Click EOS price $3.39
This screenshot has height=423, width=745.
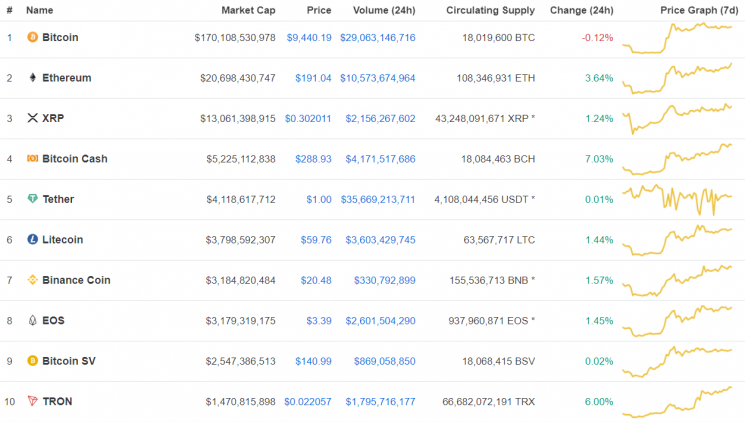[319, 321]
